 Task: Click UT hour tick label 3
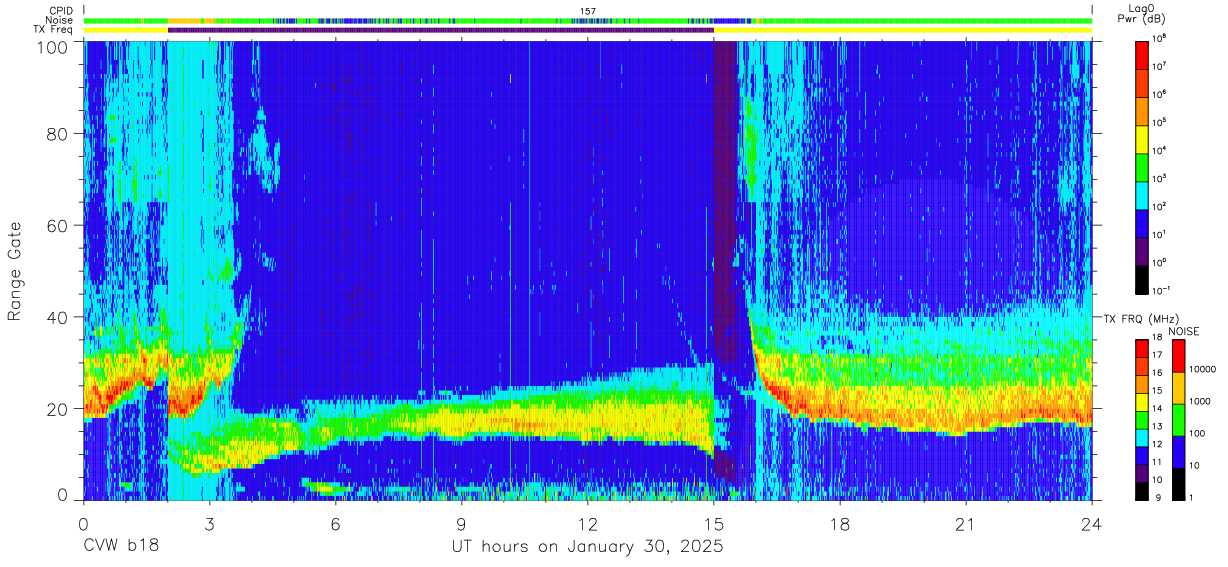(x=209, y=524)
